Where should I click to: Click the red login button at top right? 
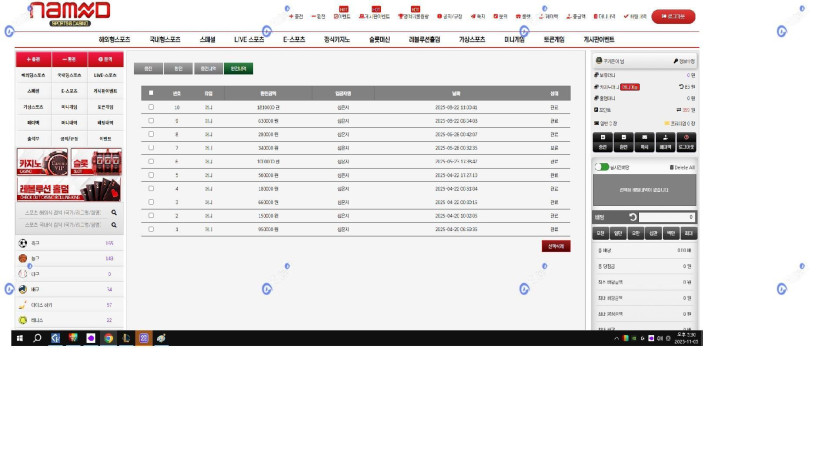673,16
